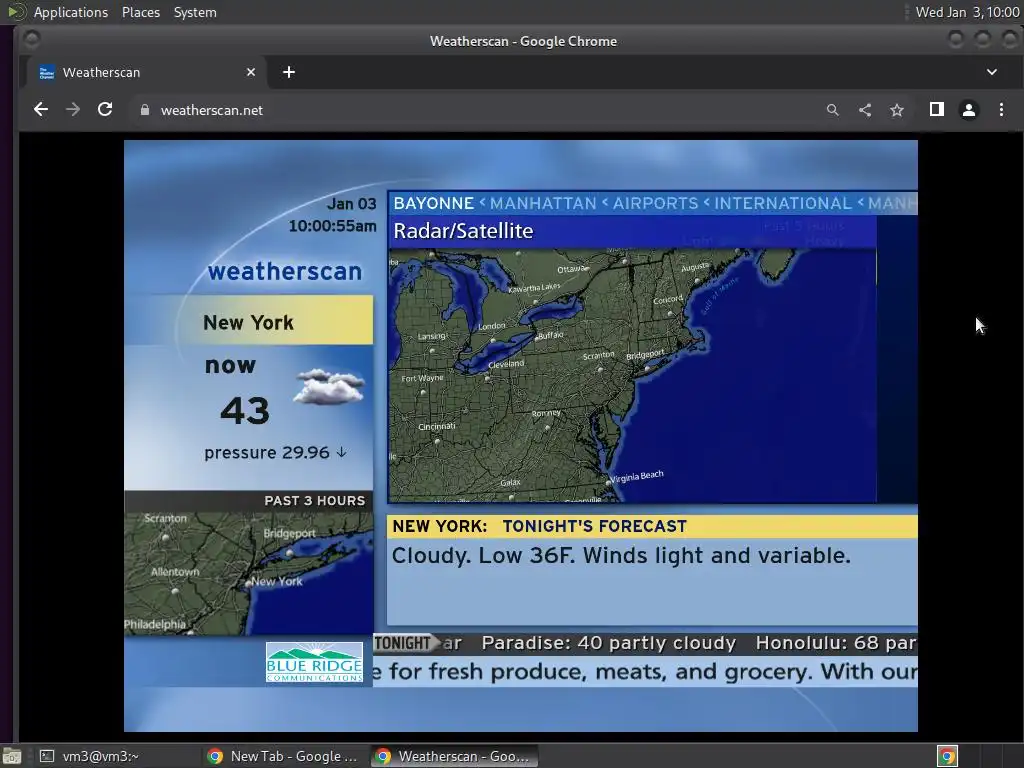1024x768 pixels.
Task: Click the Radar/Satellite heading
Action: tap(464, 231)
